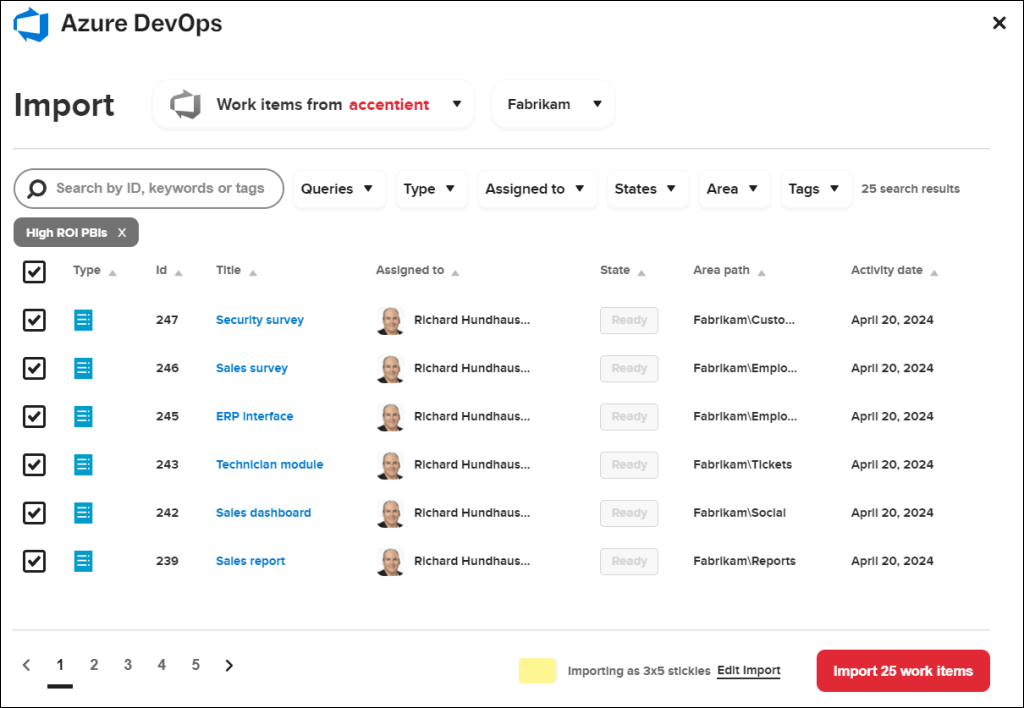Click work item type icon for ERP interface
The image size is (1024, 708).
point(83,417)
